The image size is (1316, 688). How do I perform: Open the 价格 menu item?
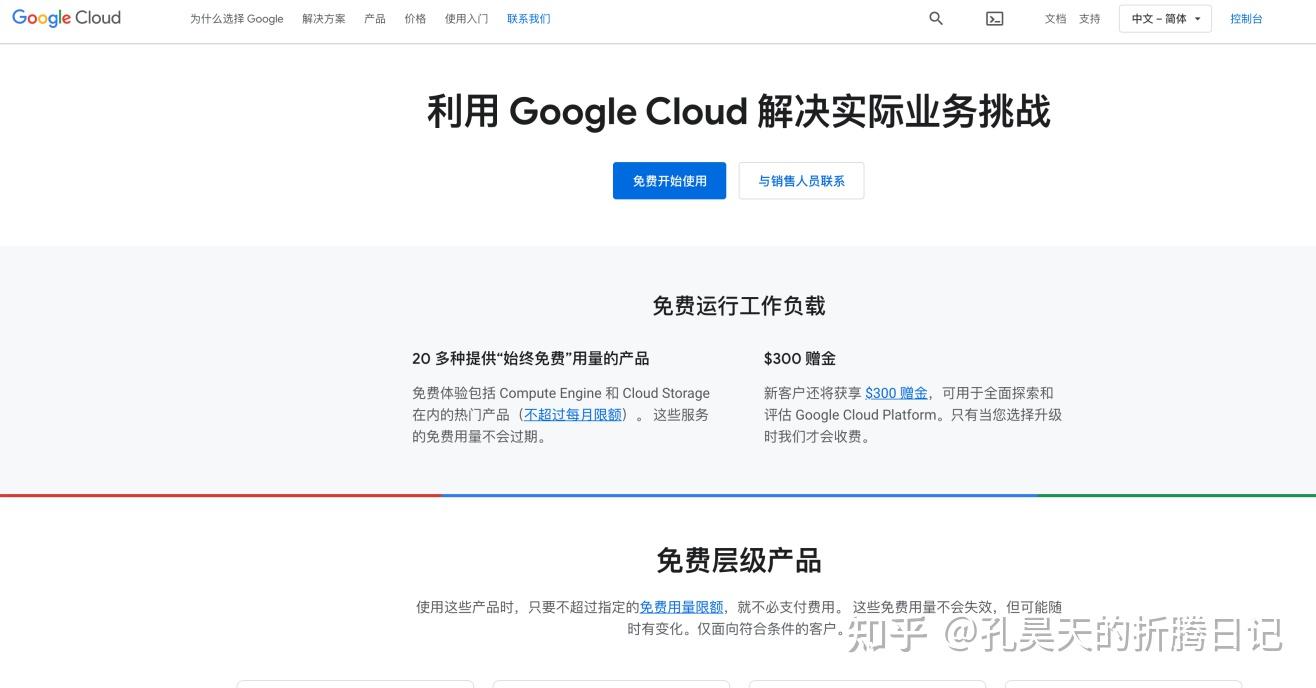(415, 19)
